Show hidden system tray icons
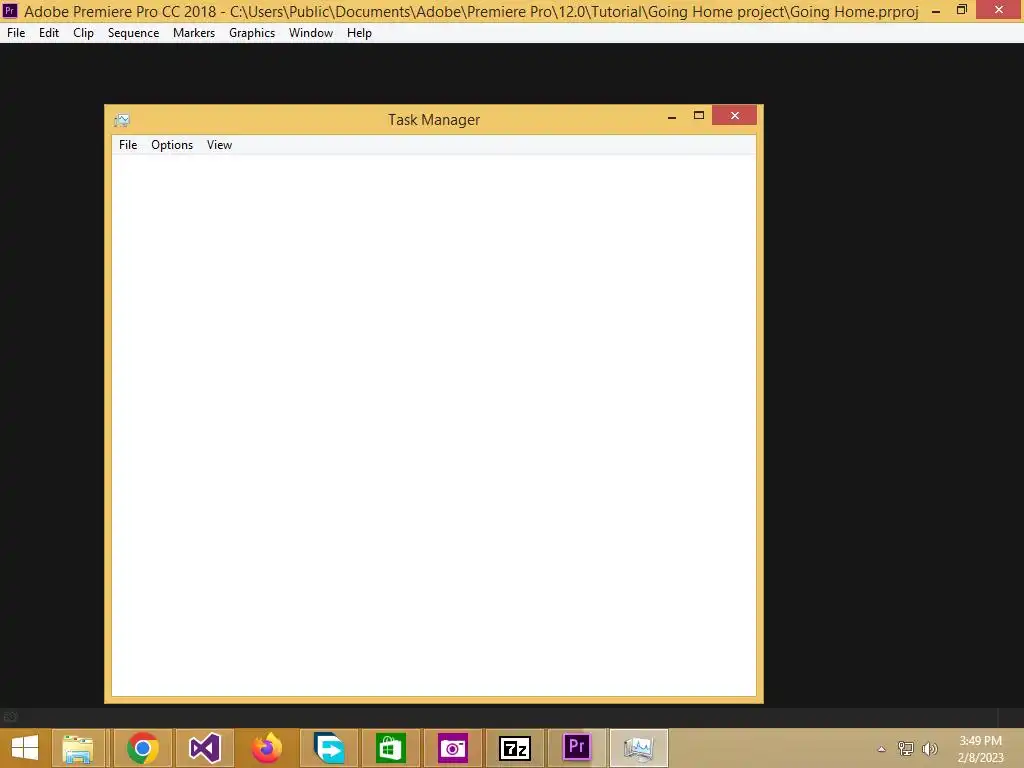 click(x=882, y=749)
